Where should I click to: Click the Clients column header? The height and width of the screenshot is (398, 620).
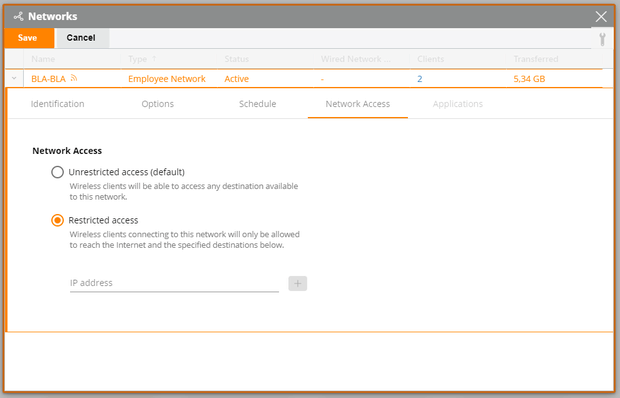(x=430, y=59)
